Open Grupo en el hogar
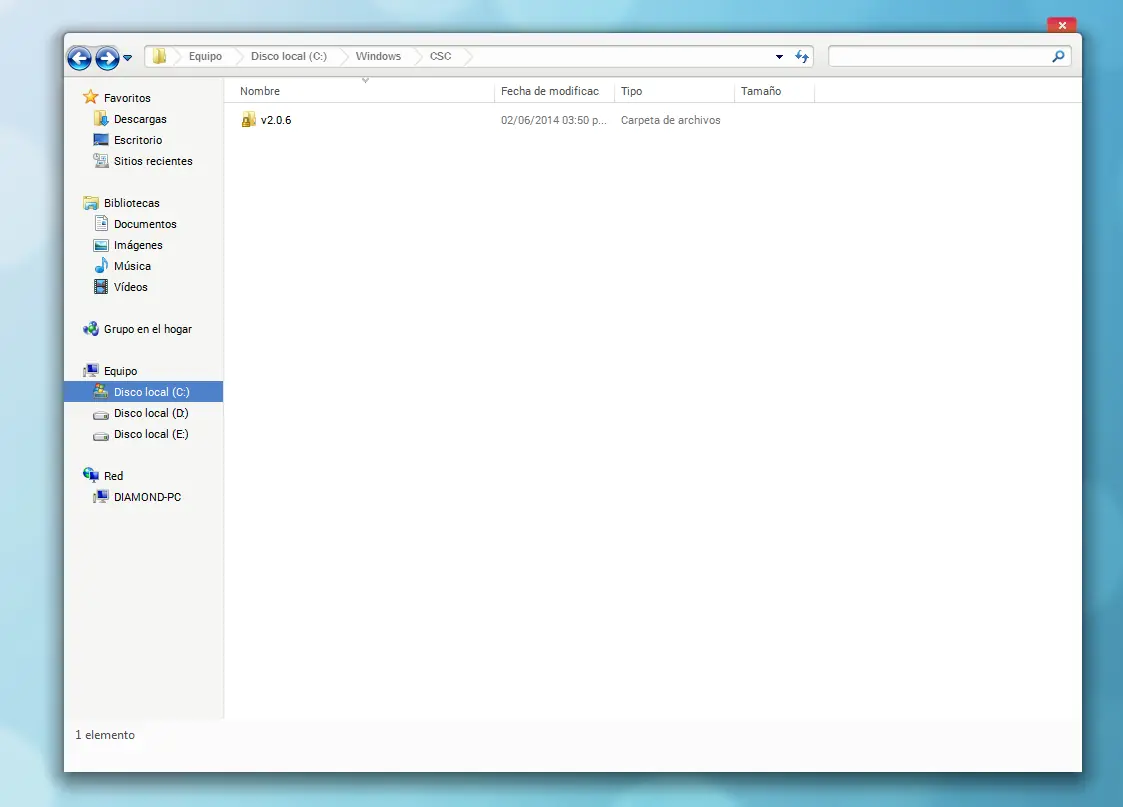Viewport: 1123px width, 807px height. (x=148, y=329)
